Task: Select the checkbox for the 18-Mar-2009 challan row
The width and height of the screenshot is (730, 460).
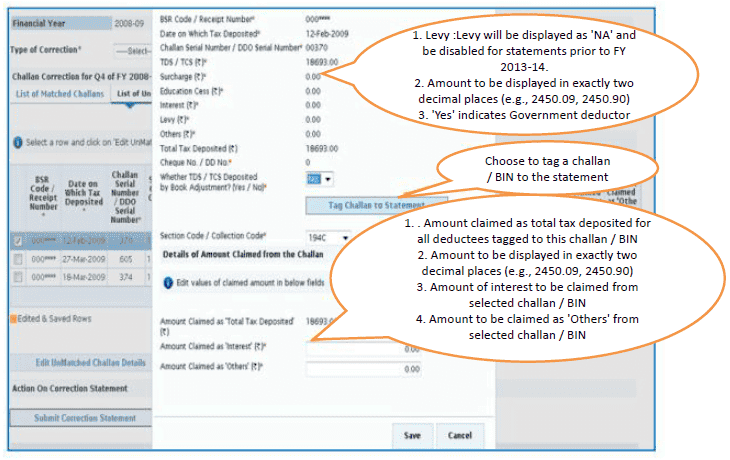Action: click(x=17, y=272)
